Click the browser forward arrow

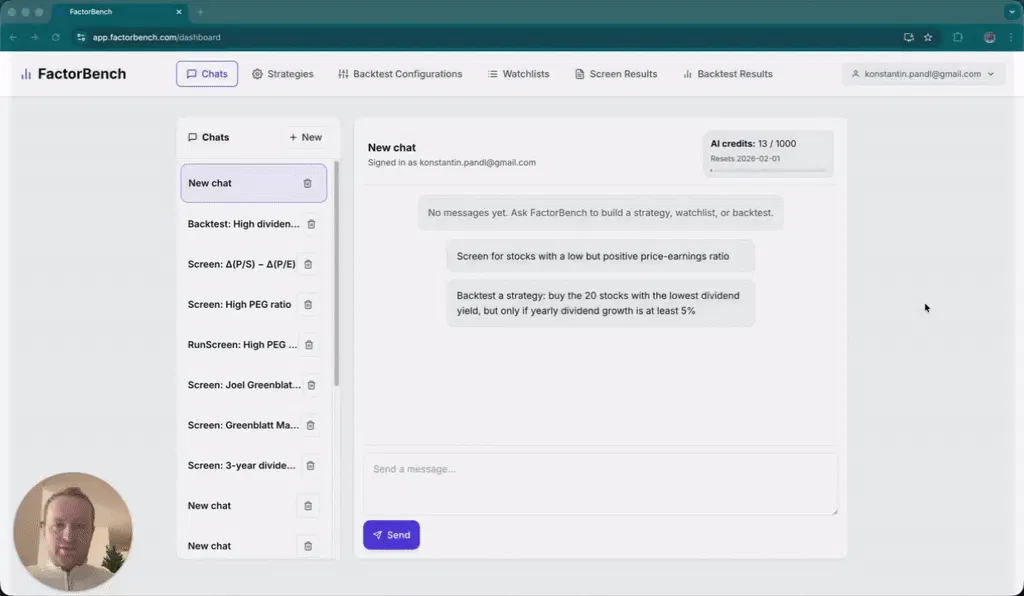click(x=34, y=37)
